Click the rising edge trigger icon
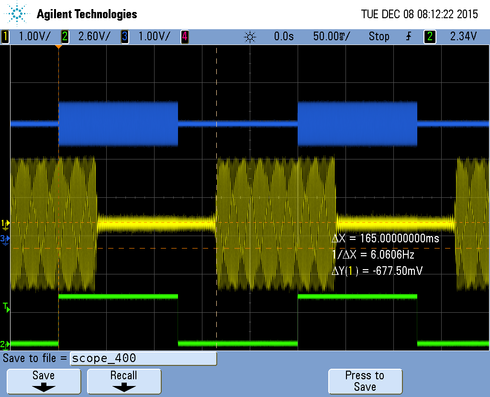The width and height of the screenshot is (490, 397). pyautogui.click(x=409, y=36)
